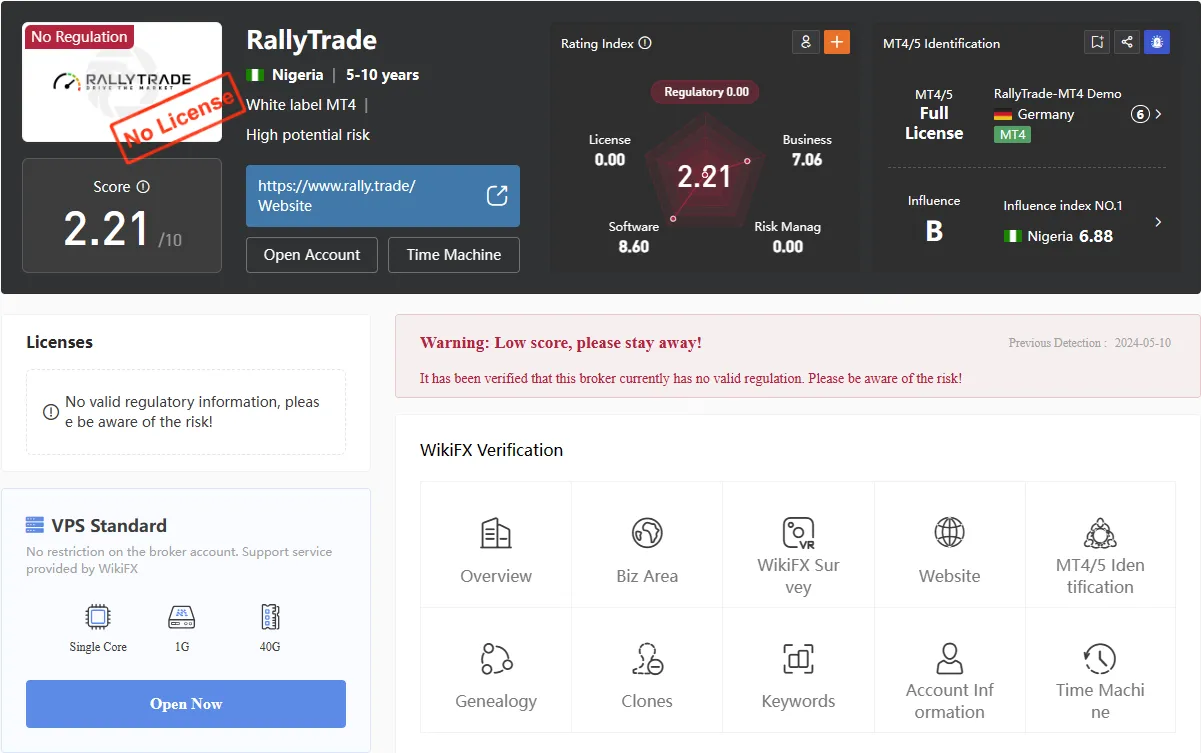Click the MT4/5 Full License text
1201x753 pixels.
click(x=934, y=114)
